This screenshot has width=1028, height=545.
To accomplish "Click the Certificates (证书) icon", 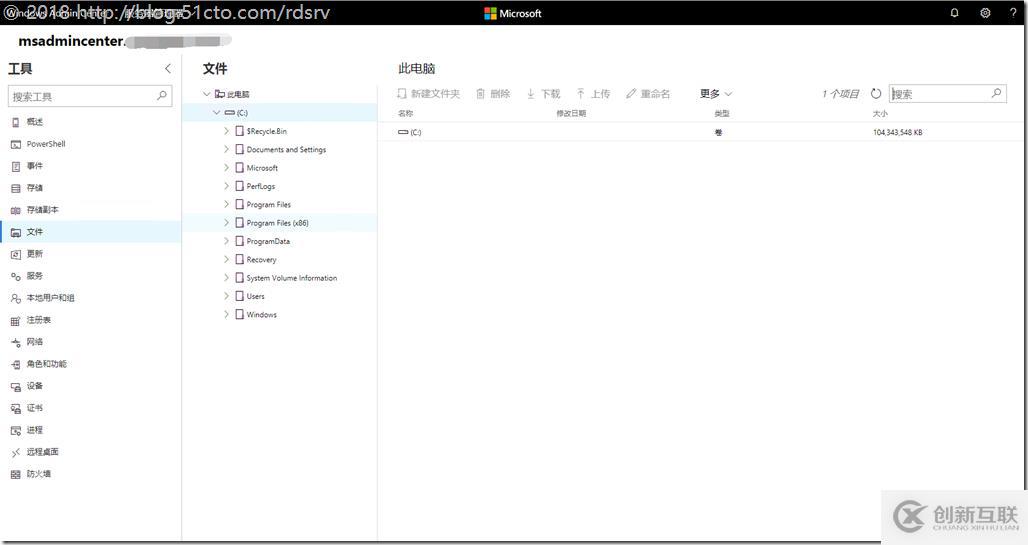I will tap(16, 409).
